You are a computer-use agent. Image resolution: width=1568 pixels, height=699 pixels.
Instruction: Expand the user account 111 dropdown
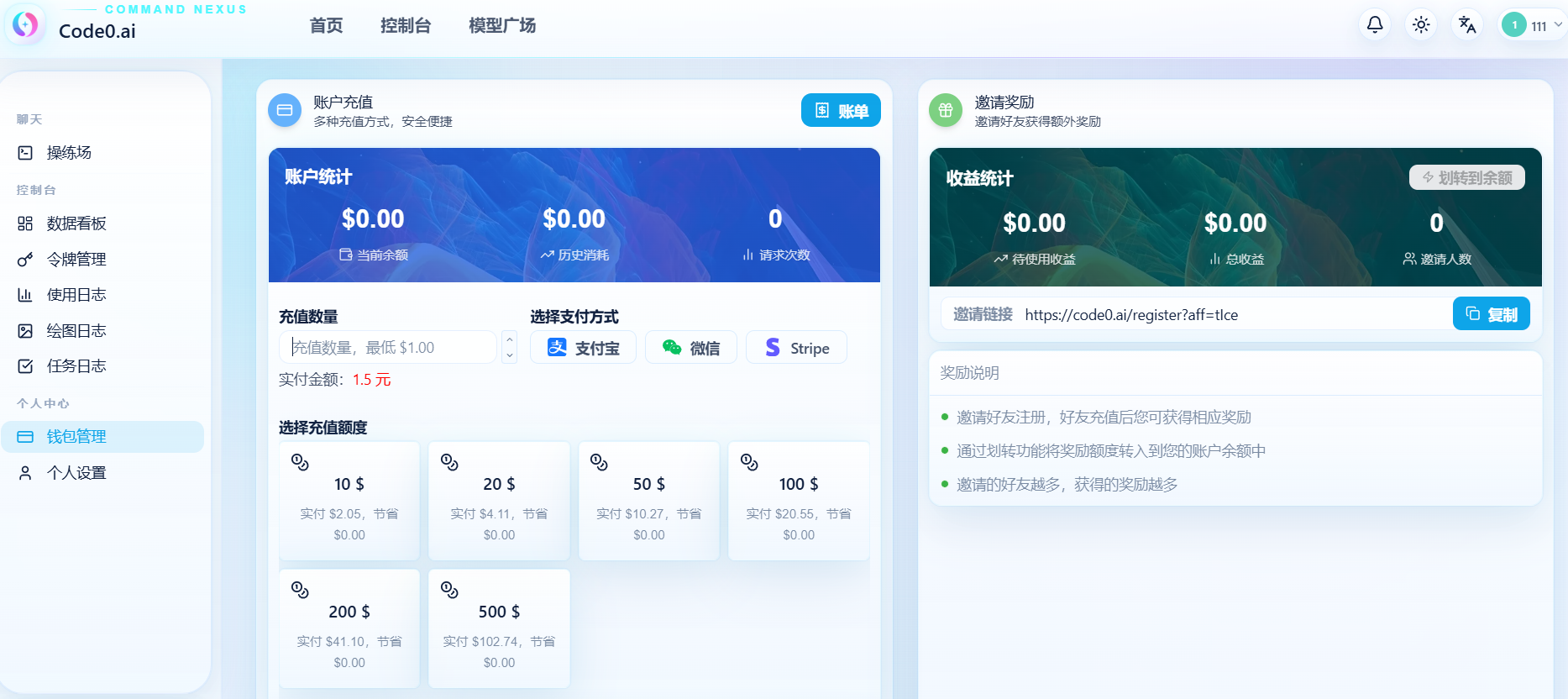point(1533,25)
